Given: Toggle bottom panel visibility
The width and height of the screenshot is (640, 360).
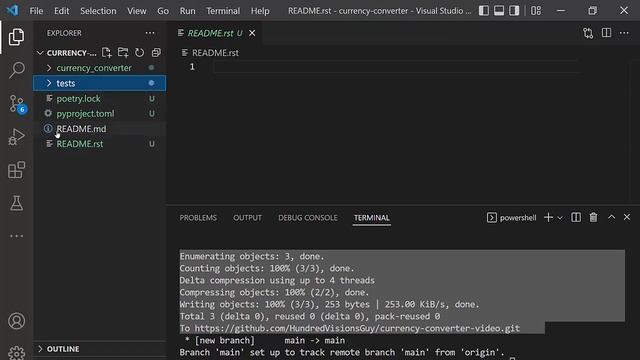Looking at the screenshot, I should point(499,11).
